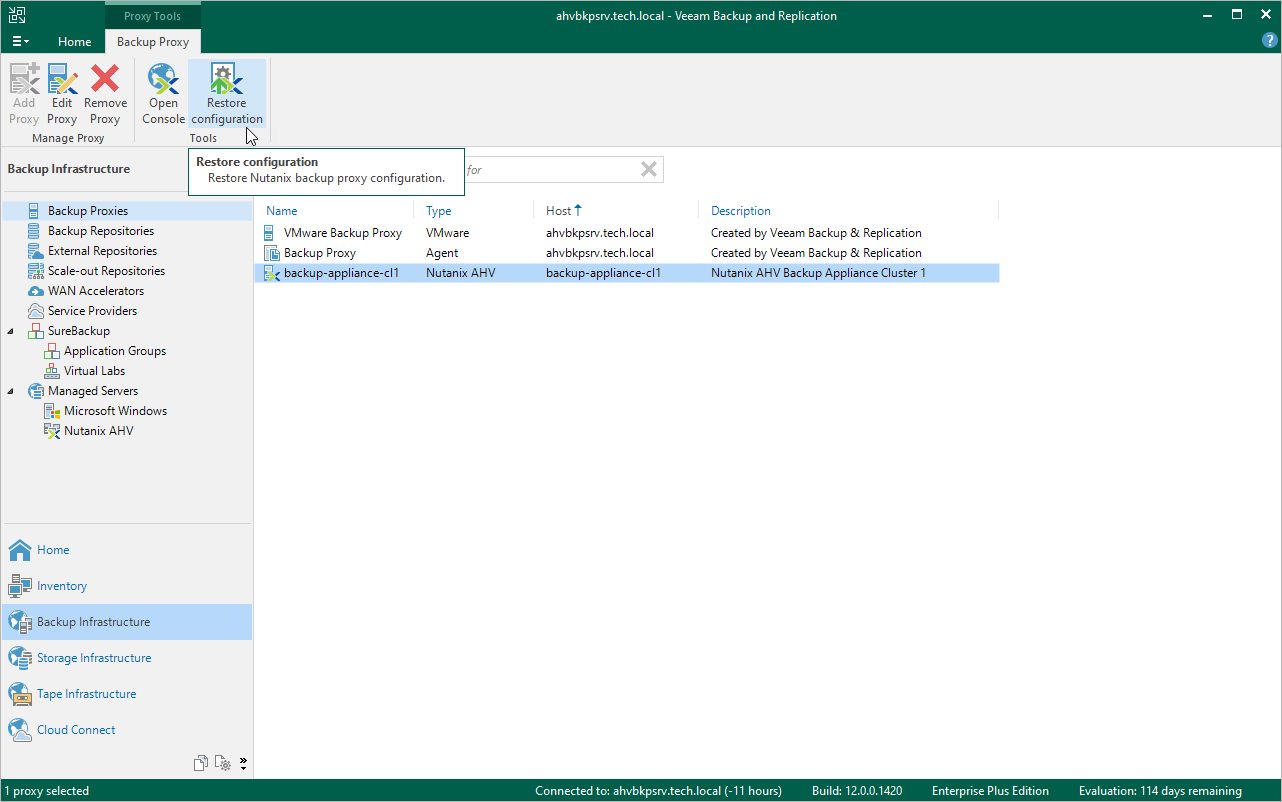Select WAN Accelerators in the tree
Image resolution: width=1282 pixels, height=802 pixels.
click(96, 291)
